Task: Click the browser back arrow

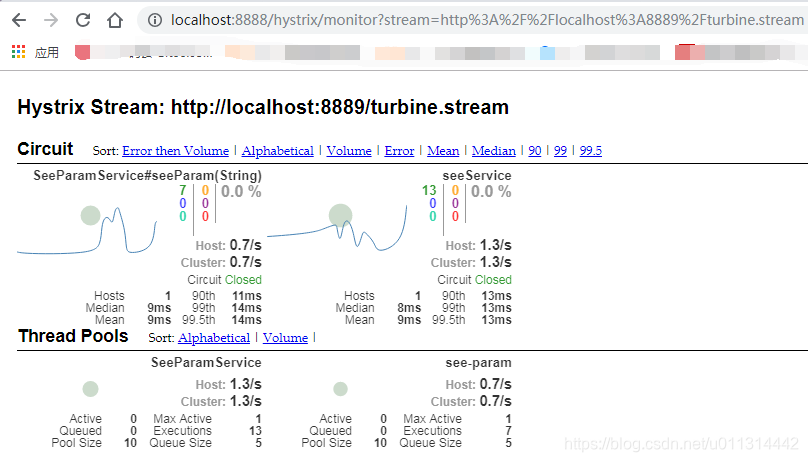Action: 19,20
